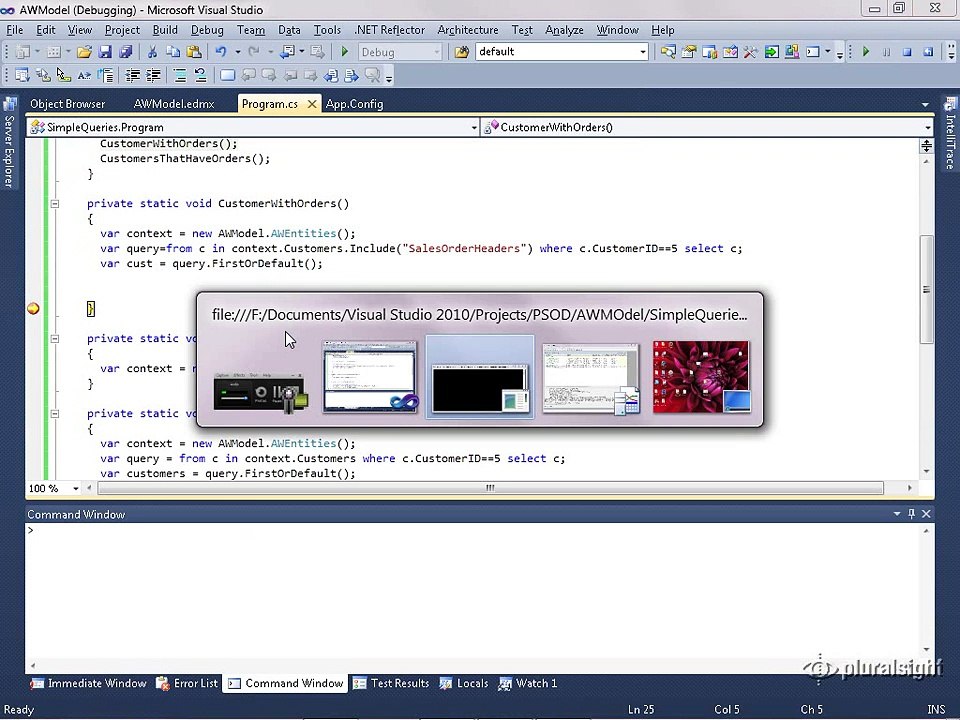This screenshot has height=720, width=960.
Task: Toggle a bookmark using the rectangle icon
Action: click(x=227, y=76)
